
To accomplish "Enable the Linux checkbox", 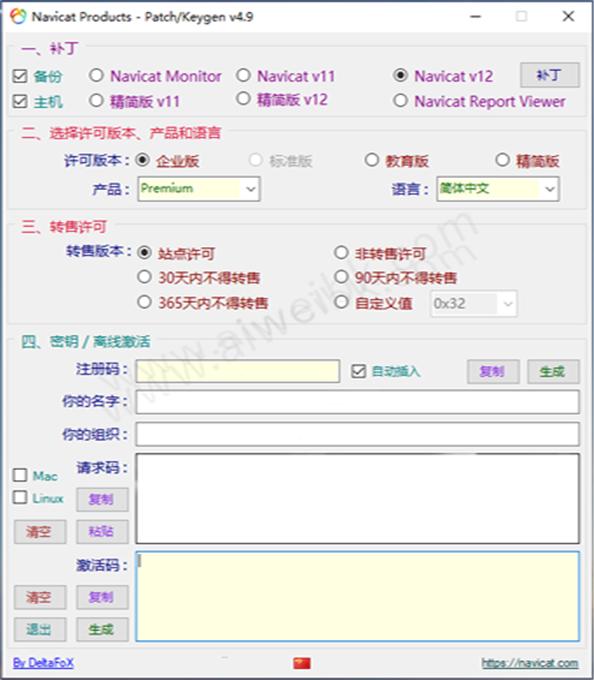I will [20, 497].
